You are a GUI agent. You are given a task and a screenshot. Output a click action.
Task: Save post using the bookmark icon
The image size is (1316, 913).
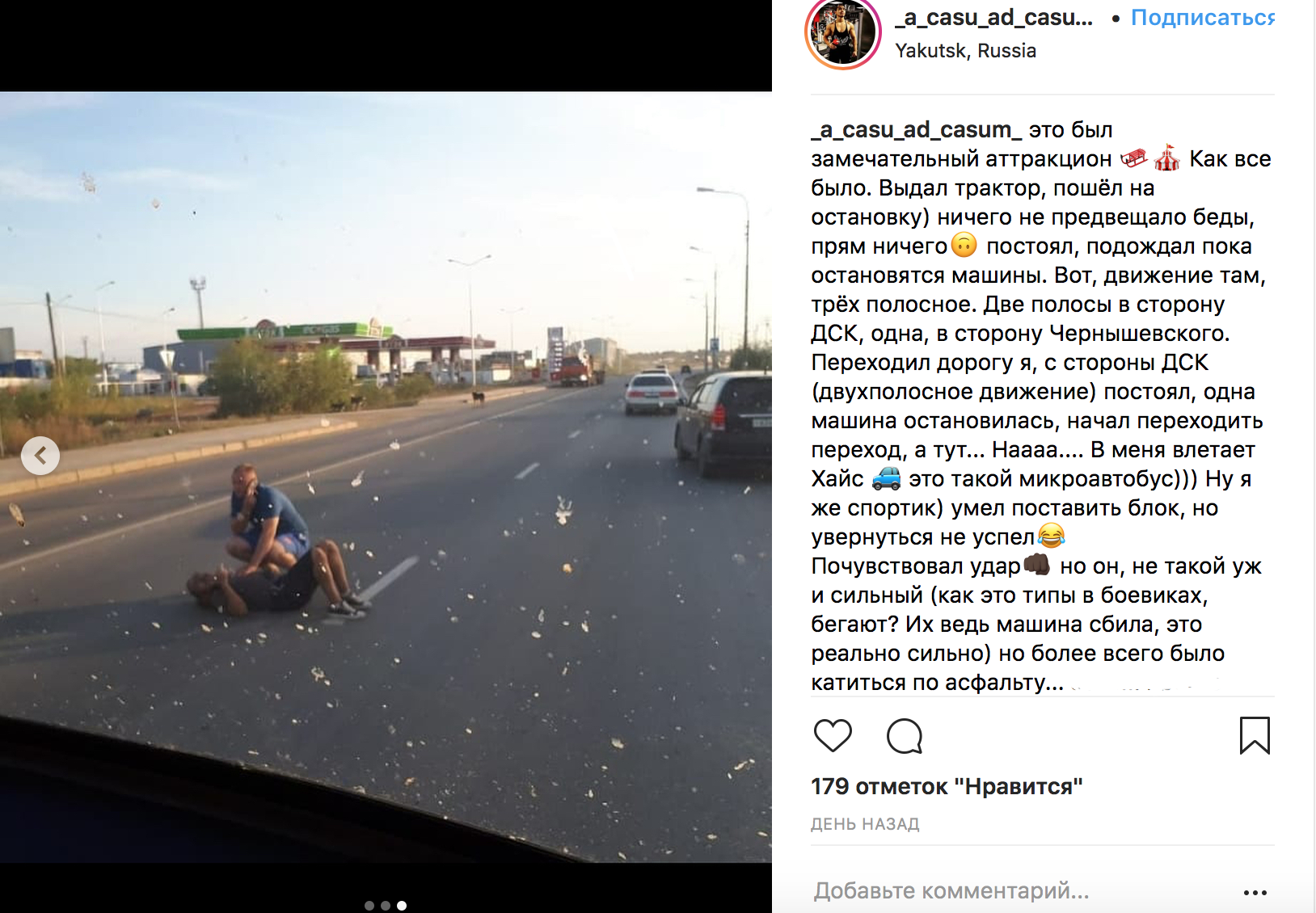point(1255,735)
